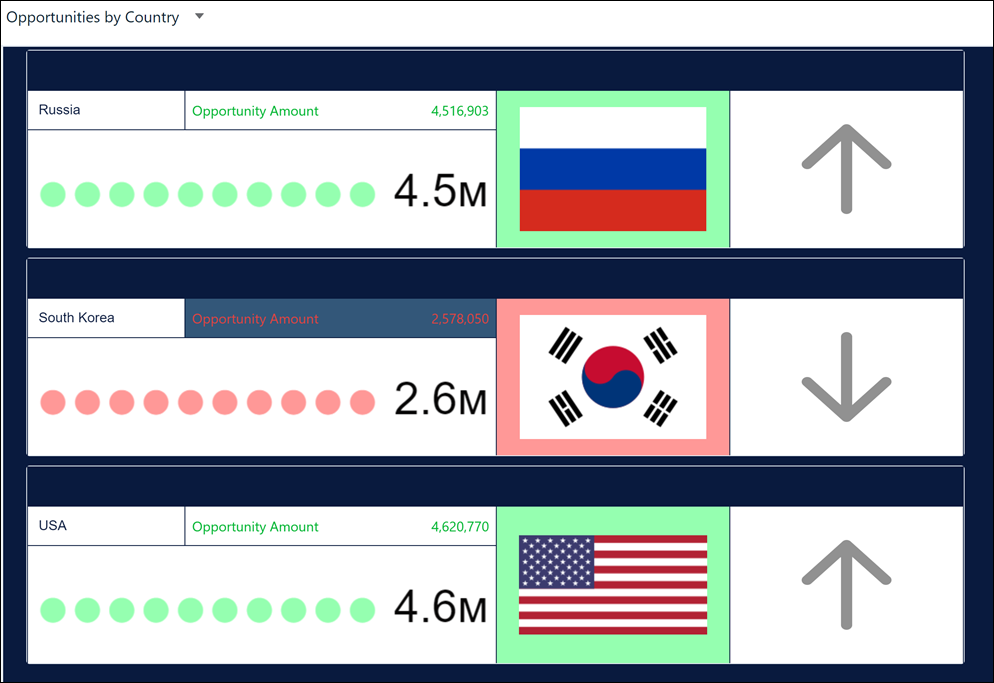Screen dimensions: 994x683
Task: Click the South Korea country label
Action: point(77,318)
